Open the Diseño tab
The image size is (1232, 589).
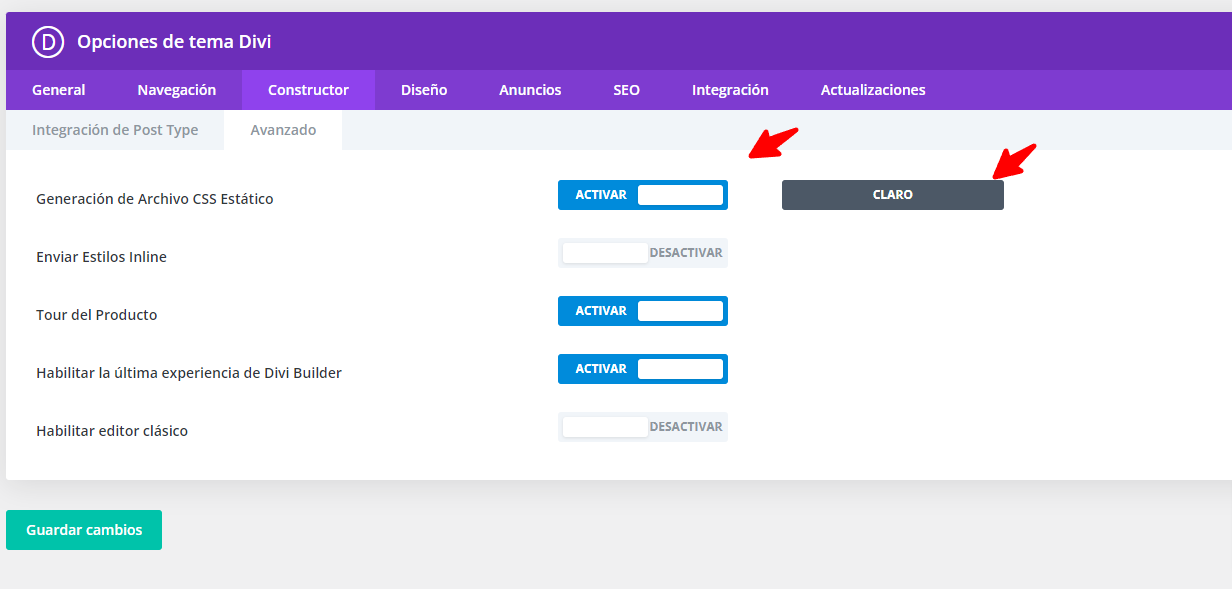tap(424, 90)
